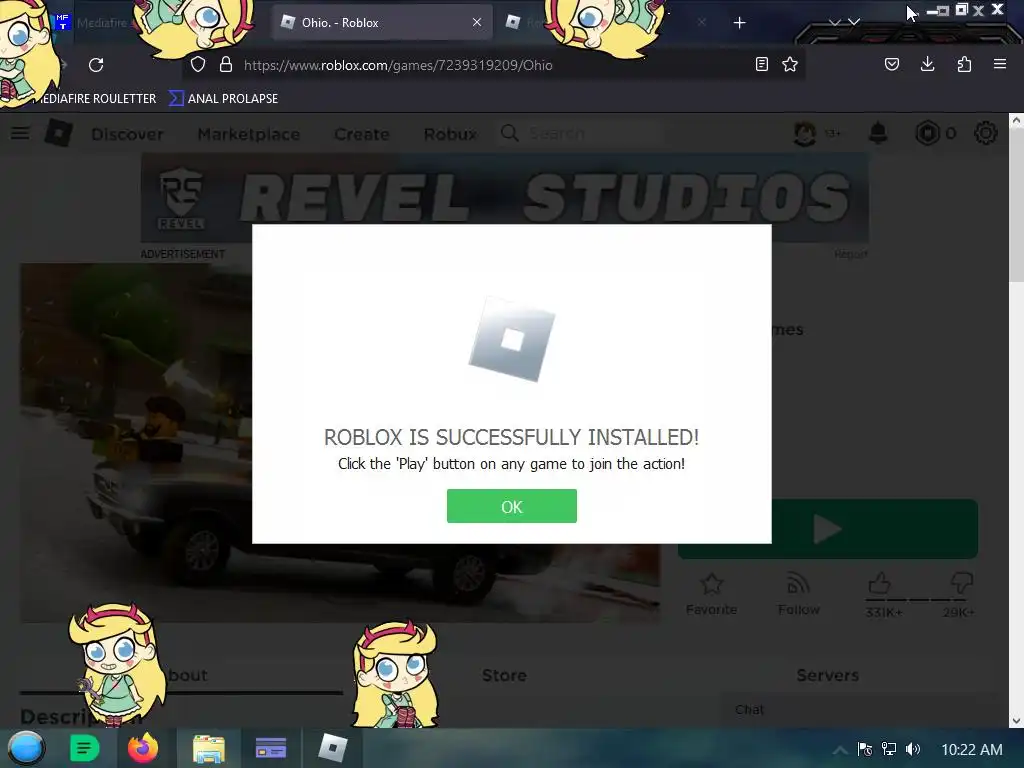Open the file manager from taskbar
The height and width of the screenshot is (768, 1024).
(x=208, y=748)
